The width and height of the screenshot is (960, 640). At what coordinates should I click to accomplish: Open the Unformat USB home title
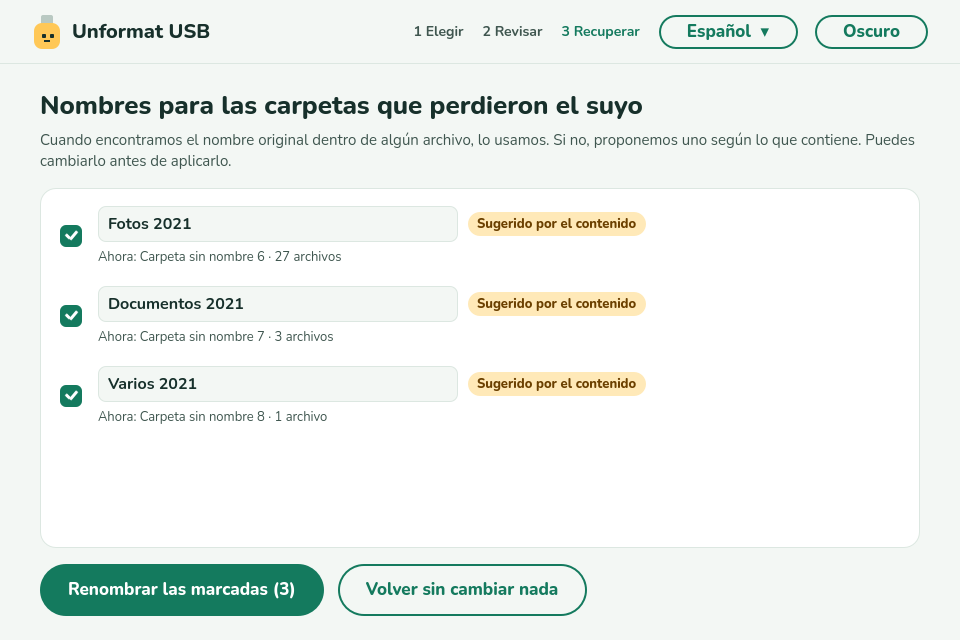tap(141, 31)
